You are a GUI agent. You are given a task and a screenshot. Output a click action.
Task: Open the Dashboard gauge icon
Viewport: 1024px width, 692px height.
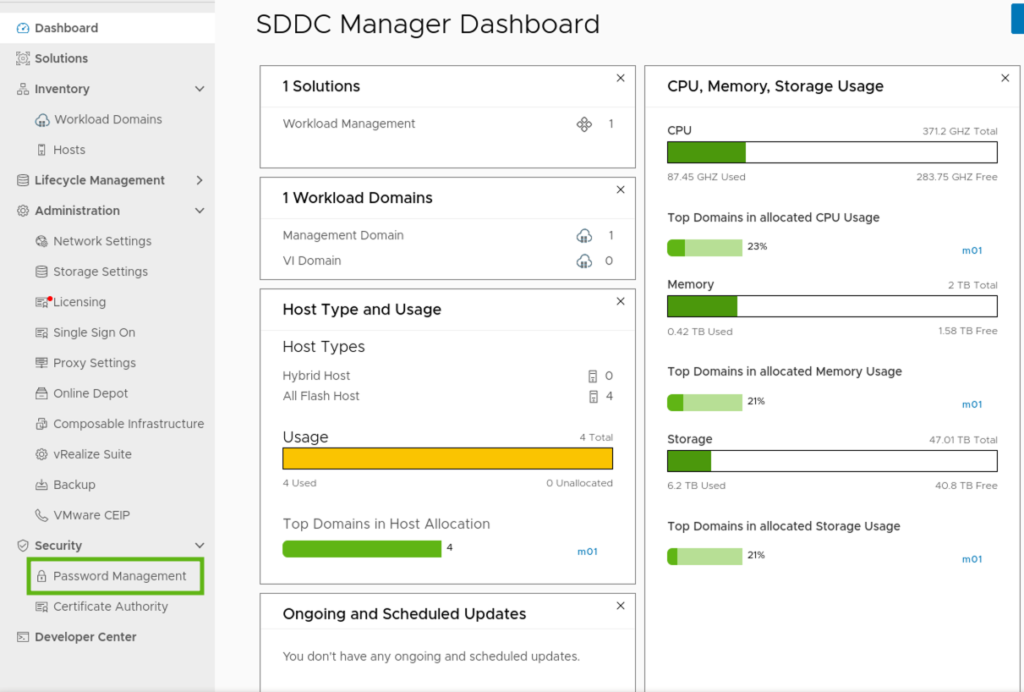23,28
